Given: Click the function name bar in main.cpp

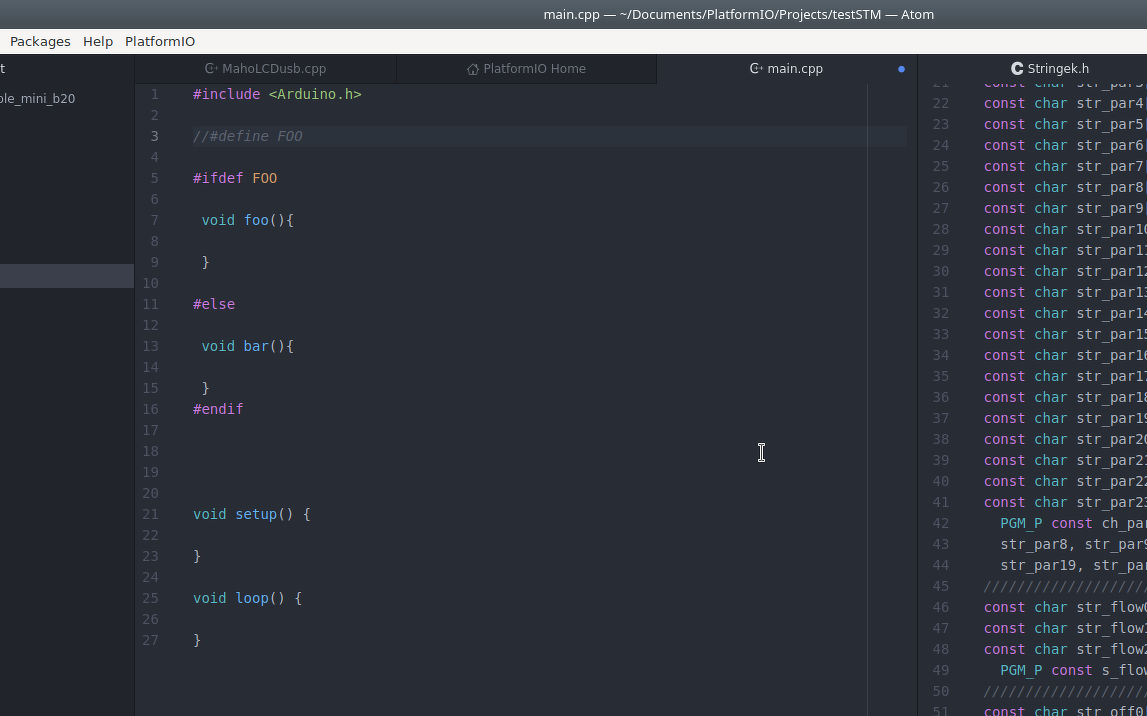Looking at the screenshot, I should 256,346.
